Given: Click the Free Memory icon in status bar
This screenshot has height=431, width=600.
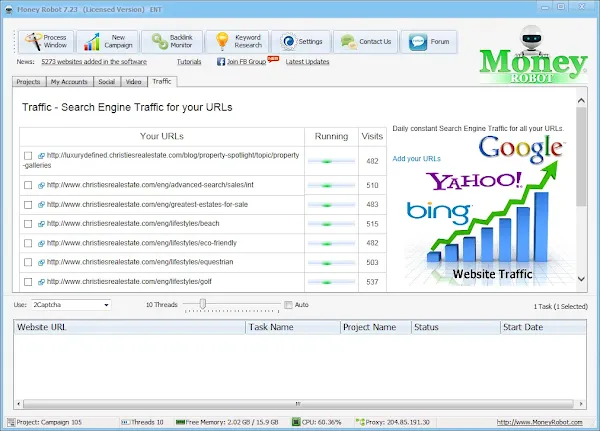Looking at the screenshot, I should click(180, 422).
